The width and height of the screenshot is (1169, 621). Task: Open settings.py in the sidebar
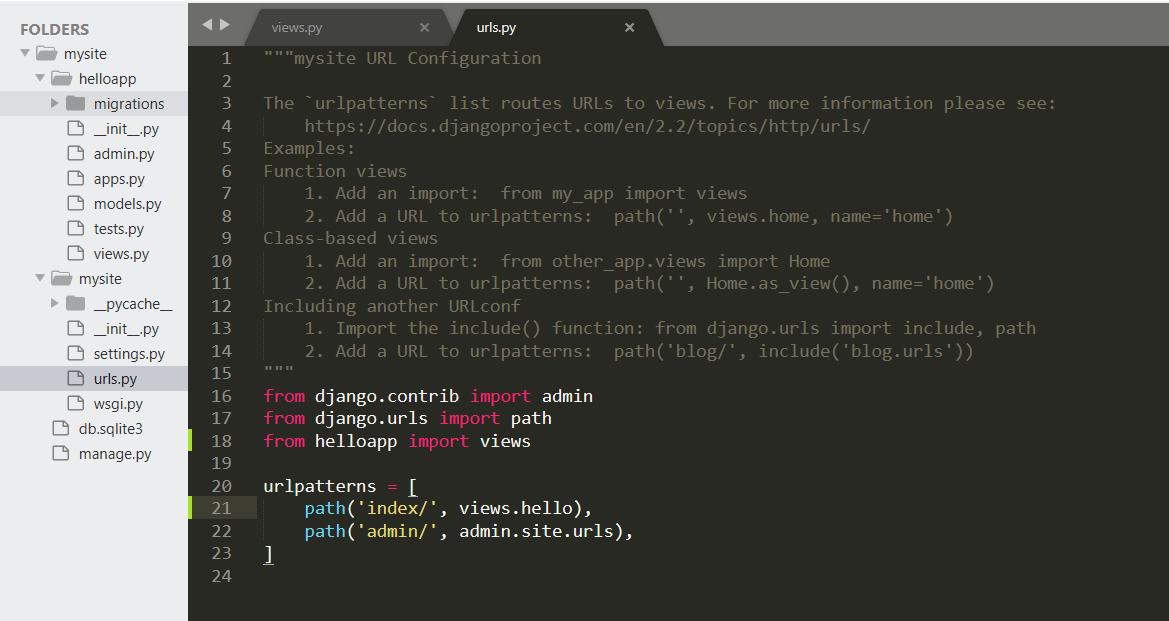coord(129,354)
